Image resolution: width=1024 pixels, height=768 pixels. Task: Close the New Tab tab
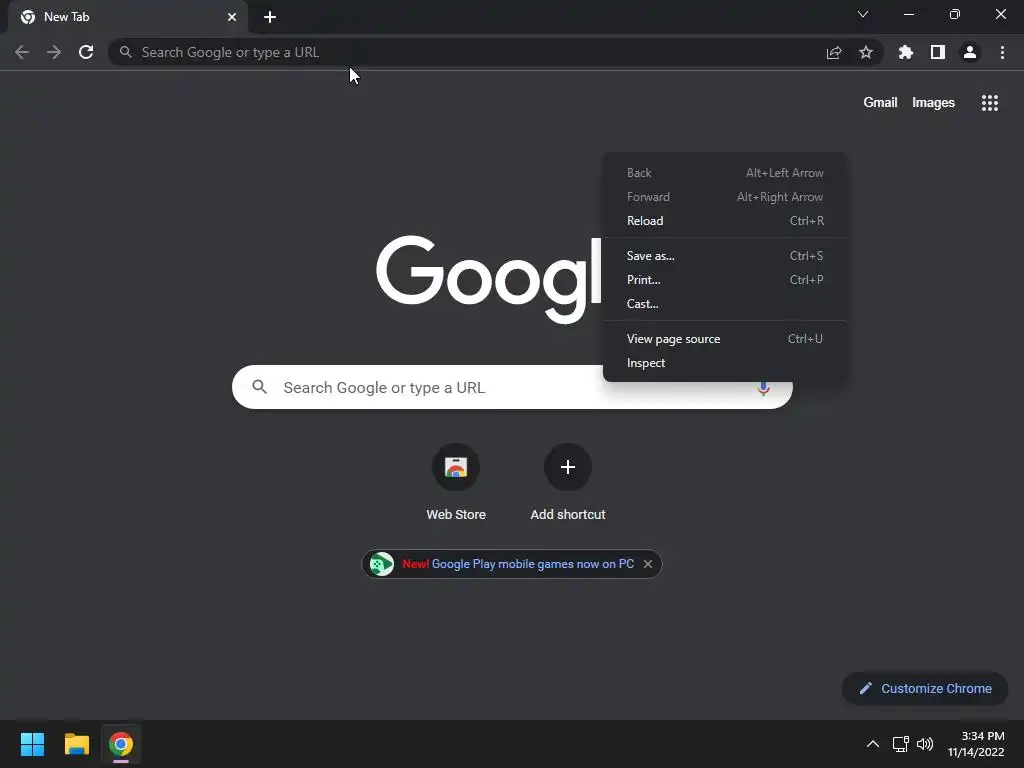tap(232, 17)
